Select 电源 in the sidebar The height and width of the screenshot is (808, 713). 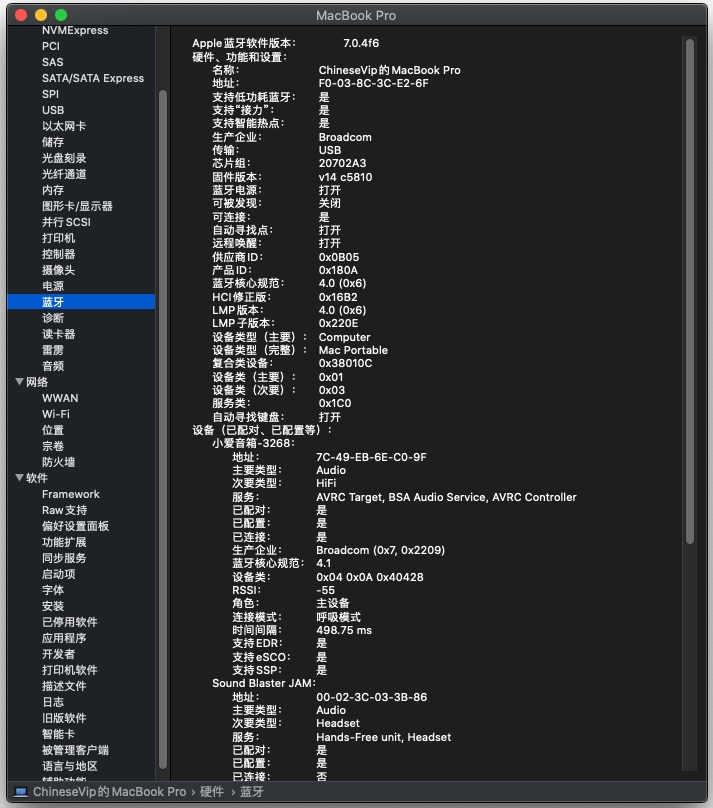[x=53, y=286]
